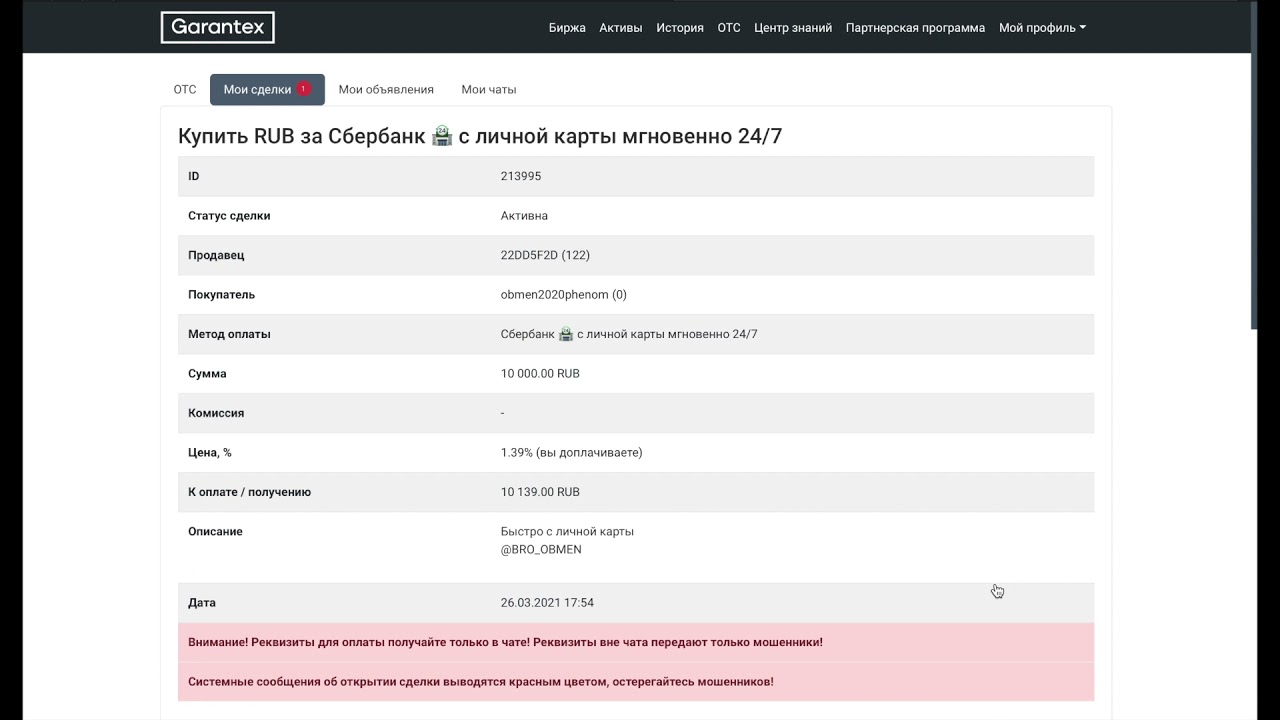This screenshot has width=1280, height=720.
Task: Go to the История page
Action: (x=680, y=28)
